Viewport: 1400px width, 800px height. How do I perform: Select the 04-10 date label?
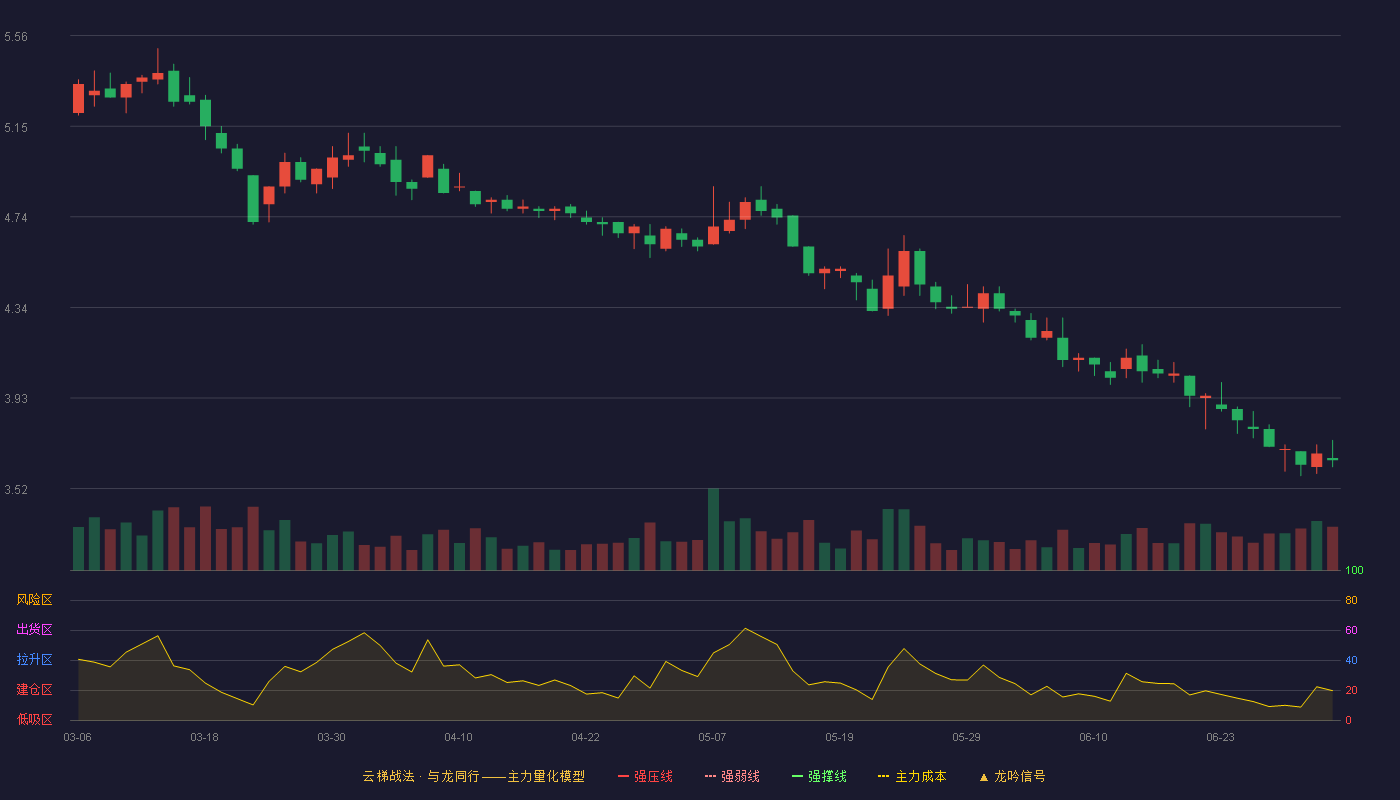[x=458, y=737]
